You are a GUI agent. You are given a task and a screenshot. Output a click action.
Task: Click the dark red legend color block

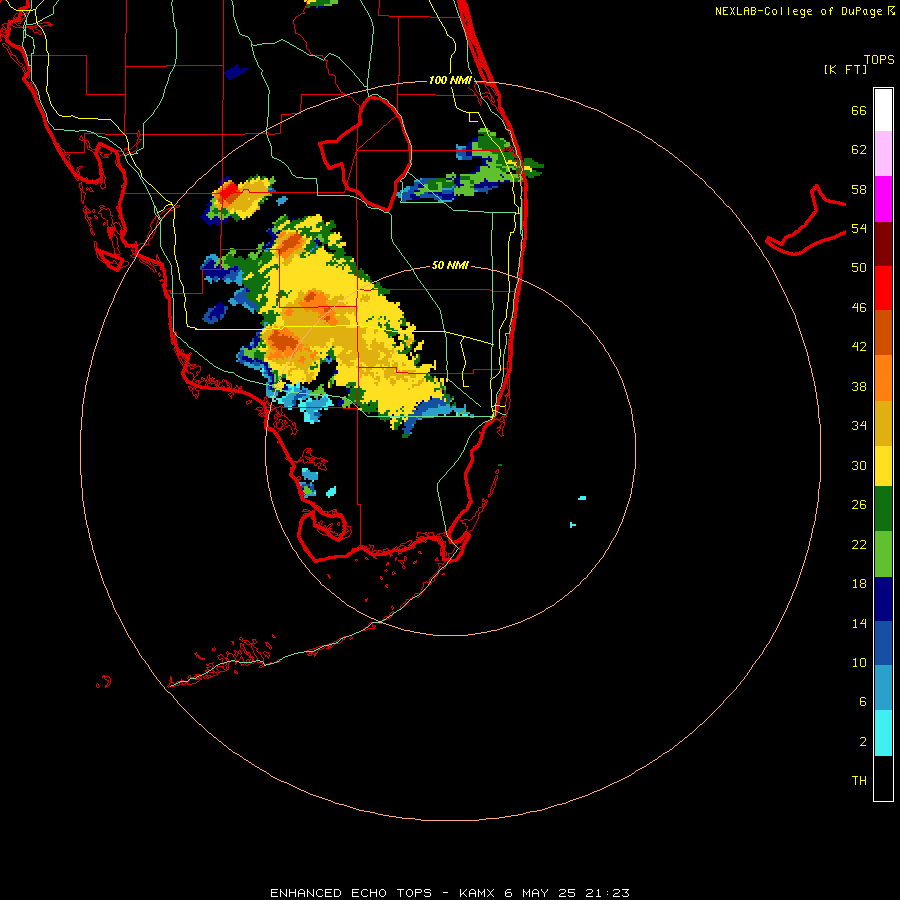pyautogui.click(x=883, y=244)
